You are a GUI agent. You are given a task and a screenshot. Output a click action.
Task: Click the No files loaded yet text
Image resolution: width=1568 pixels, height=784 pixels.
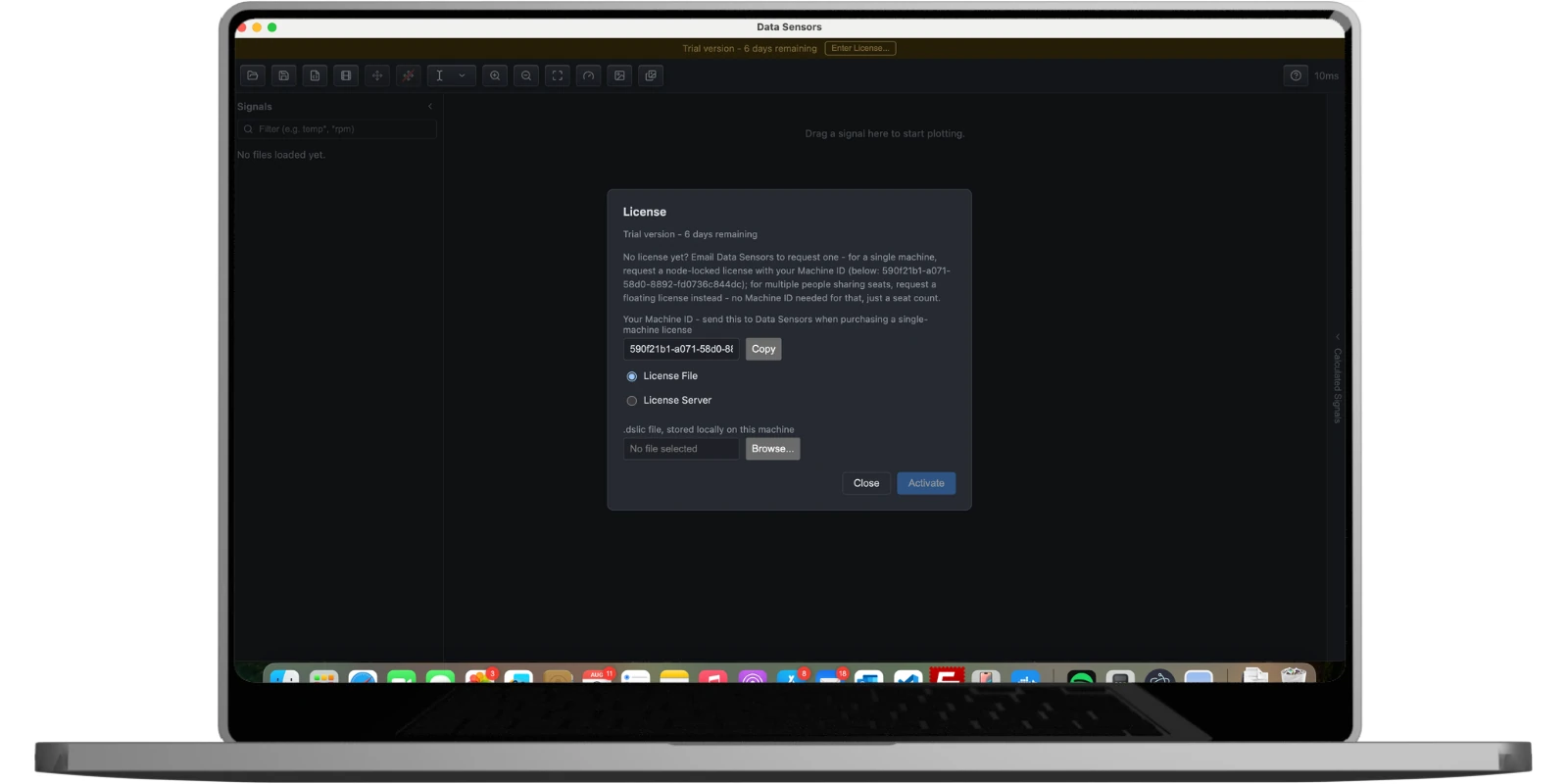(x=281, y=155)
